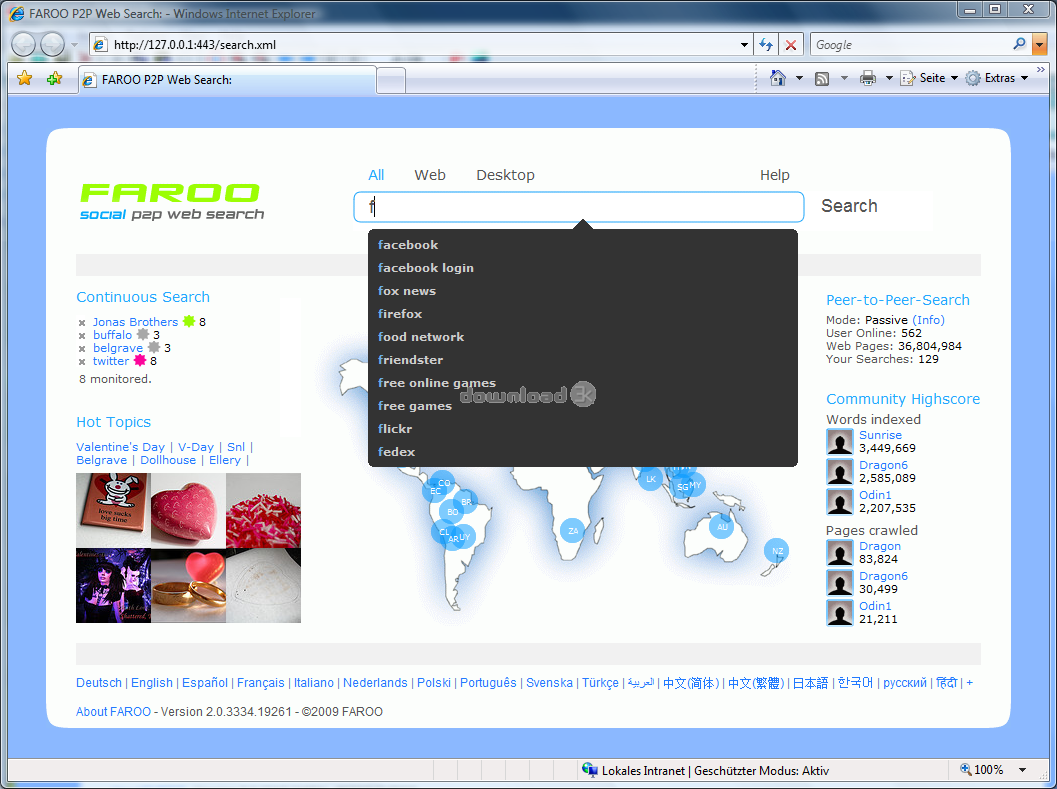1057x789 pixels.
Task: Expand the toolbar overflow chevron
Action: click(x=1041, y=69)
